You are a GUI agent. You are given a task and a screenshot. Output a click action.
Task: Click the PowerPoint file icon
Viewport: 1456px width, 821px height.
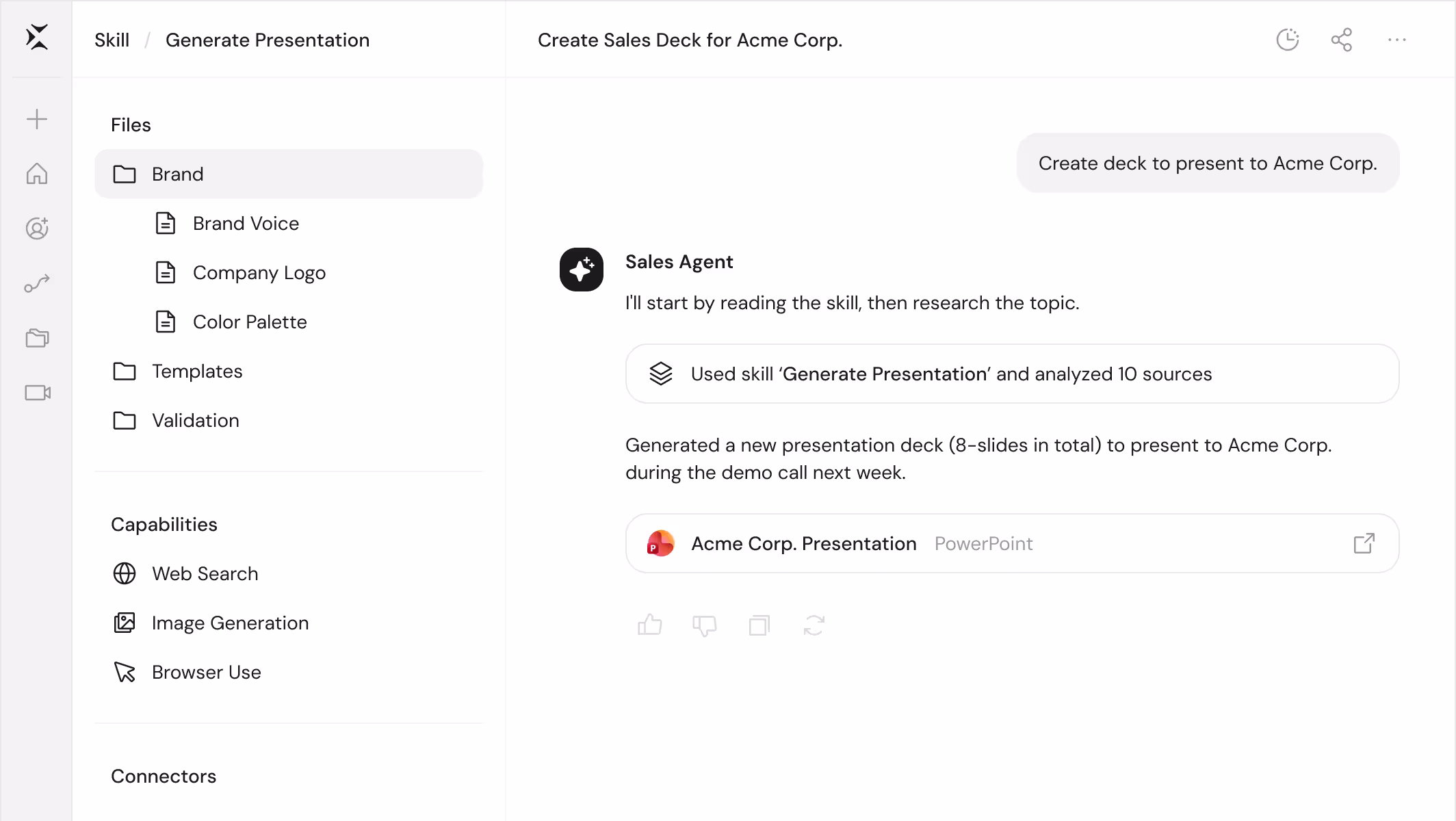[661, 543]
